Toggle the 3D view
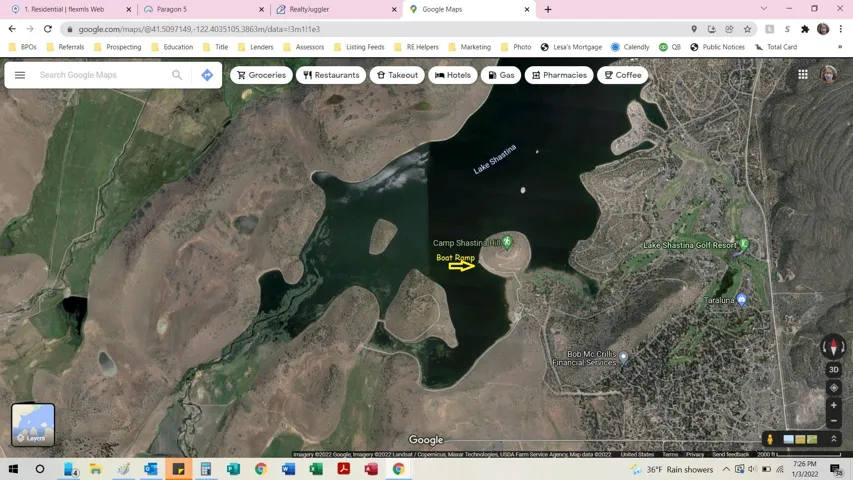 pyautogui.click(x=834, y=370)
